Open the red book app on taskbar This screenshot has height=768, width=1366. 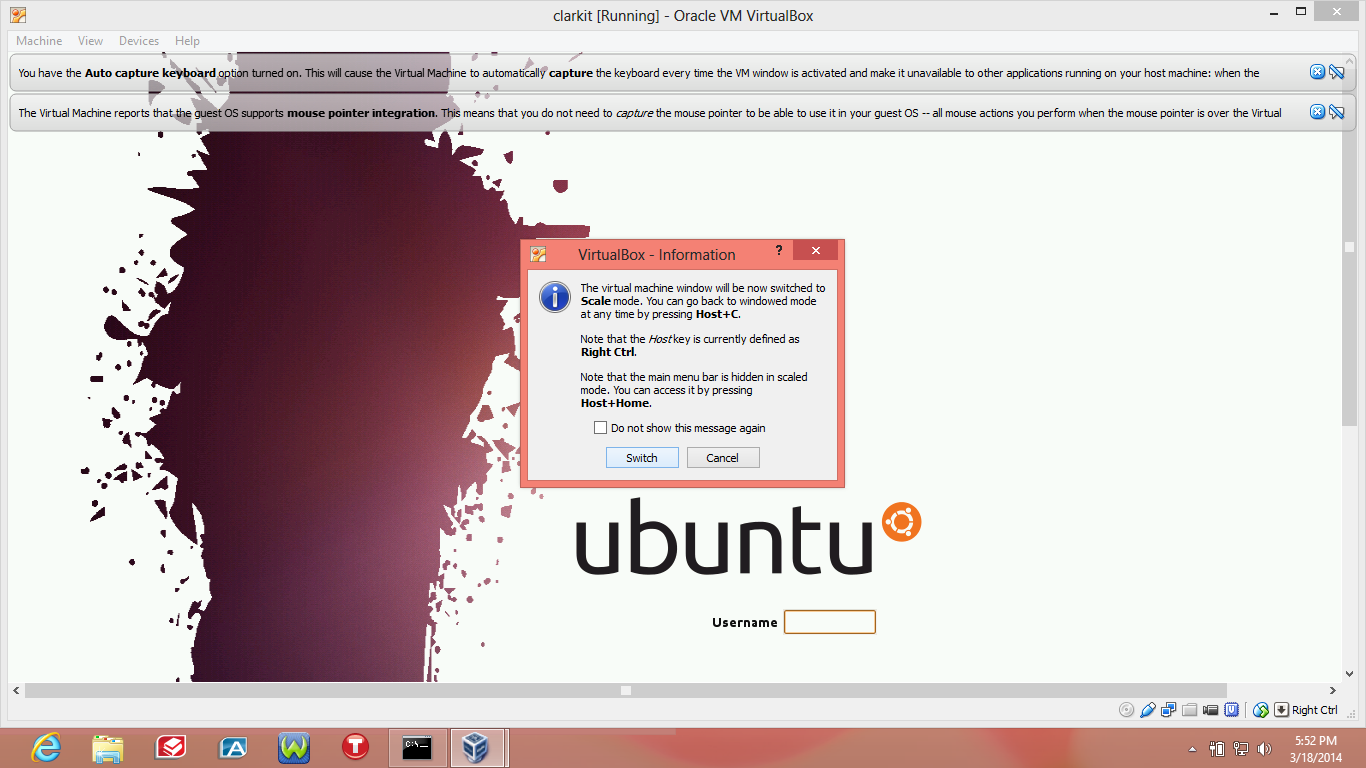coord(170,747)
